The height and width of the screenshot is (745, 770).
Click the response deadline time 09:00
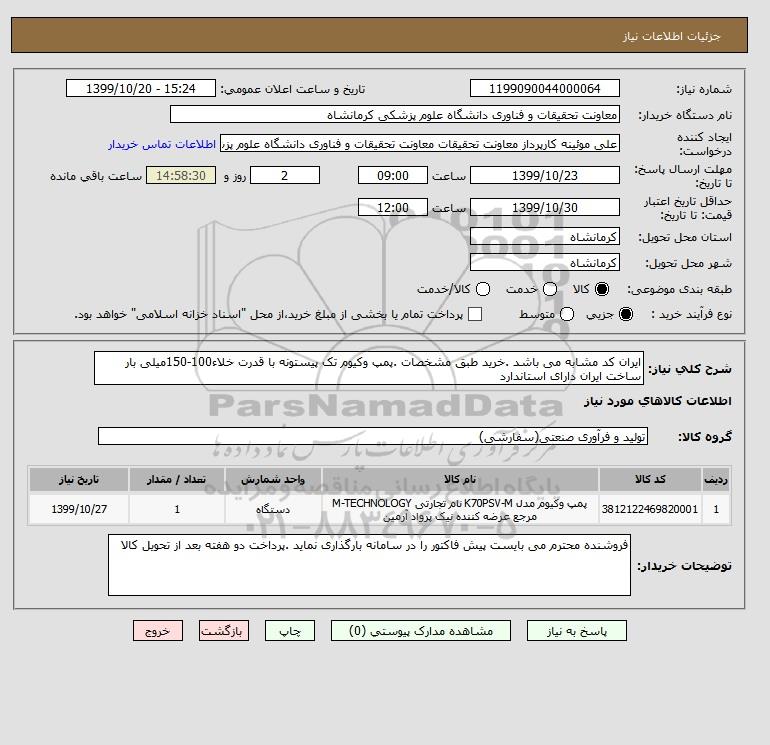393,175
